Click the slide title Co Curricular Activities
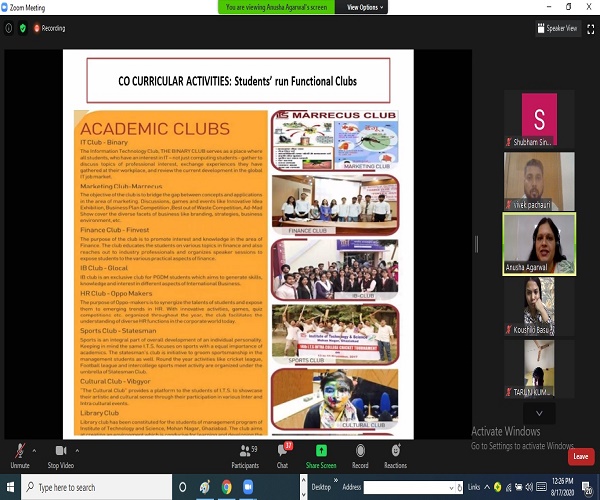 click(x=238, y=81)
